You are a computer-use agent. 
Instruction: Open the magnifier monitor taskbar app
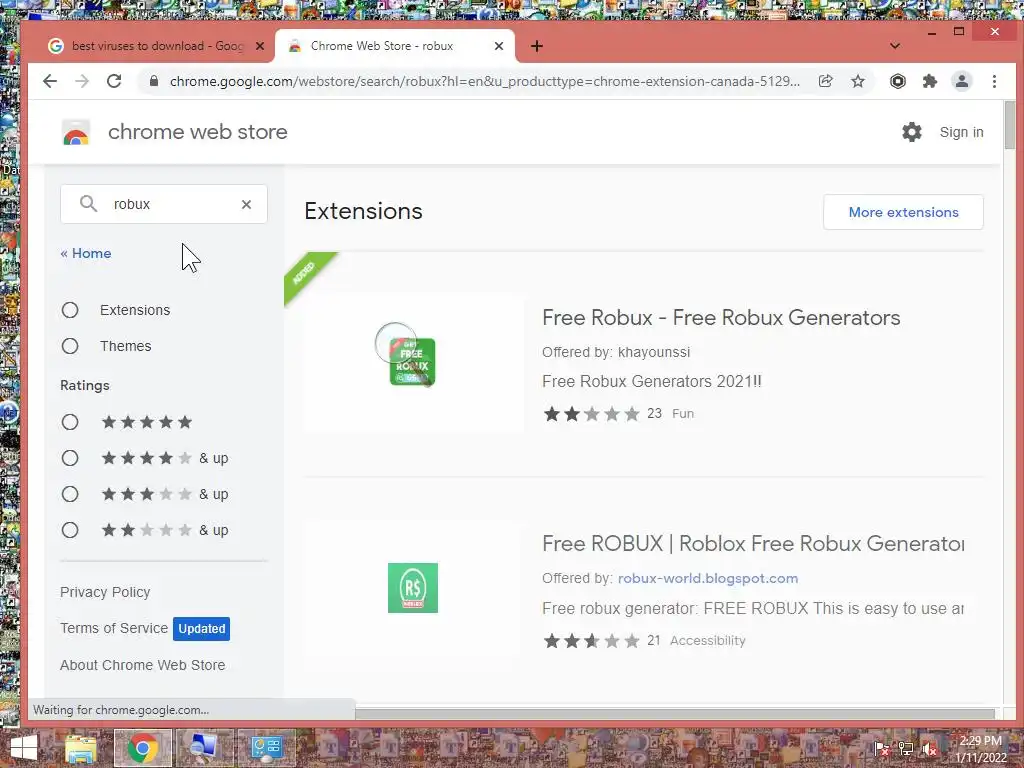[x=204, y=748]
